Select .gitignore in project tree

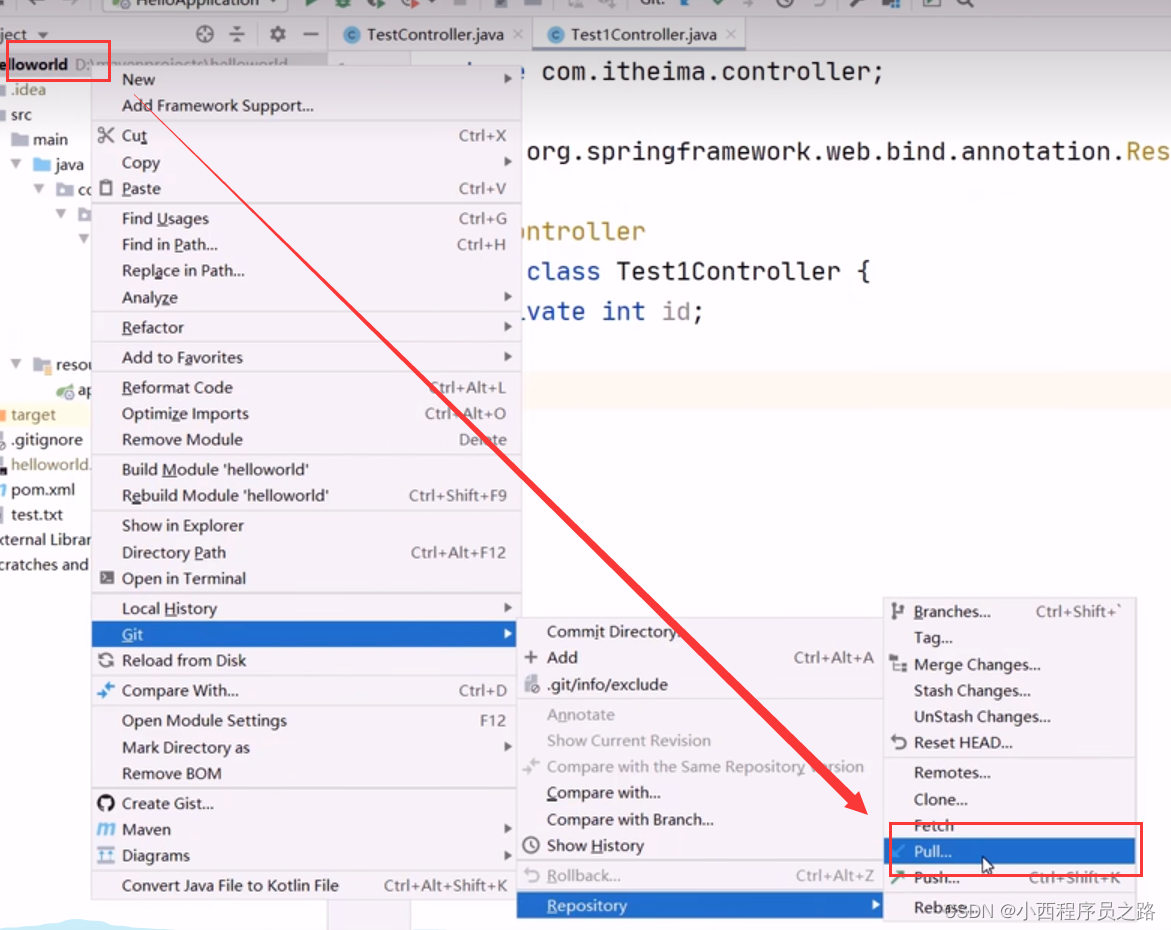pyautogui.click(x=46, y=439)
